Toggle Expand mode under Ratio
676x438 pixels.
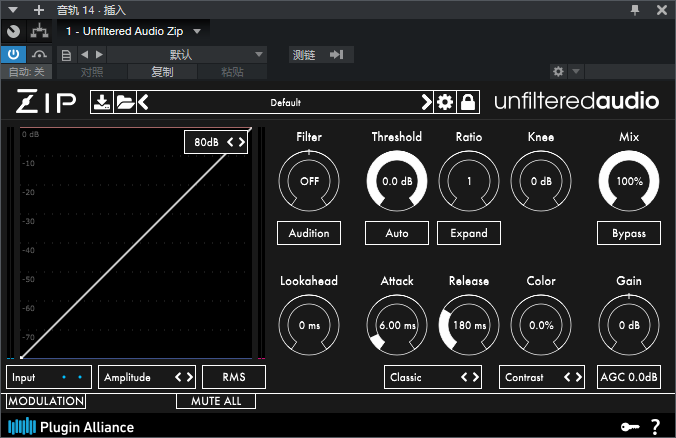point(469,233)
